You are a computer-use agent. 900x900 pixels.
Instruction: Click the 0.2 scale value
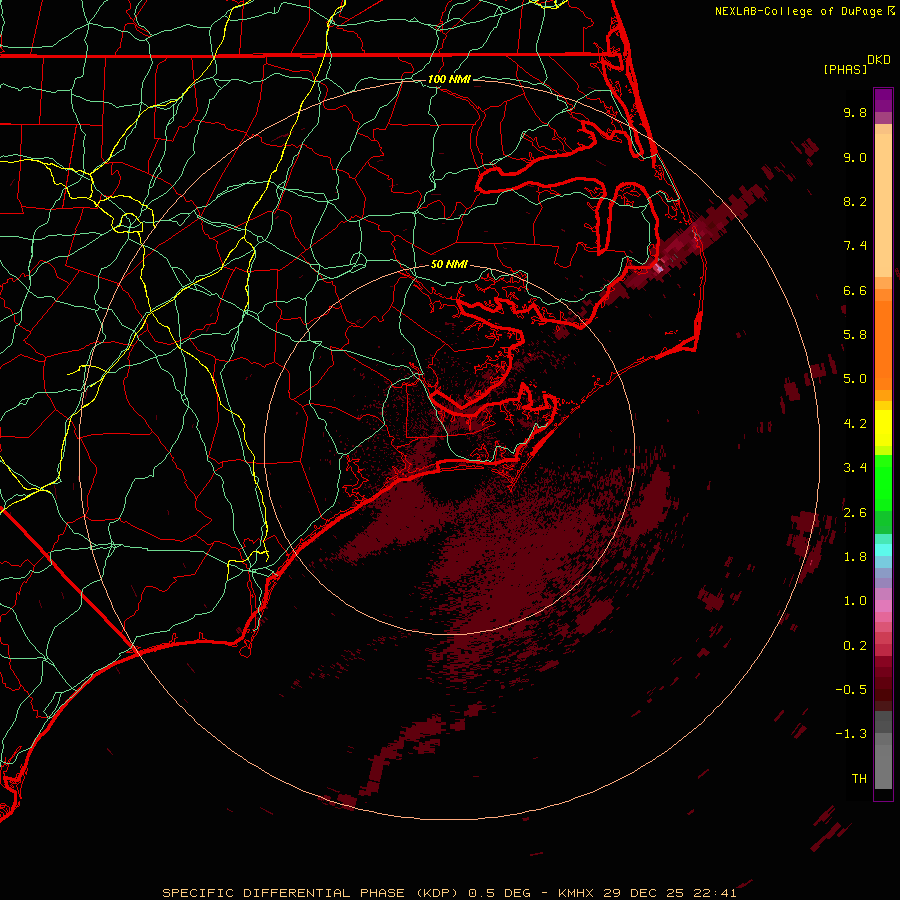point(855,646)
